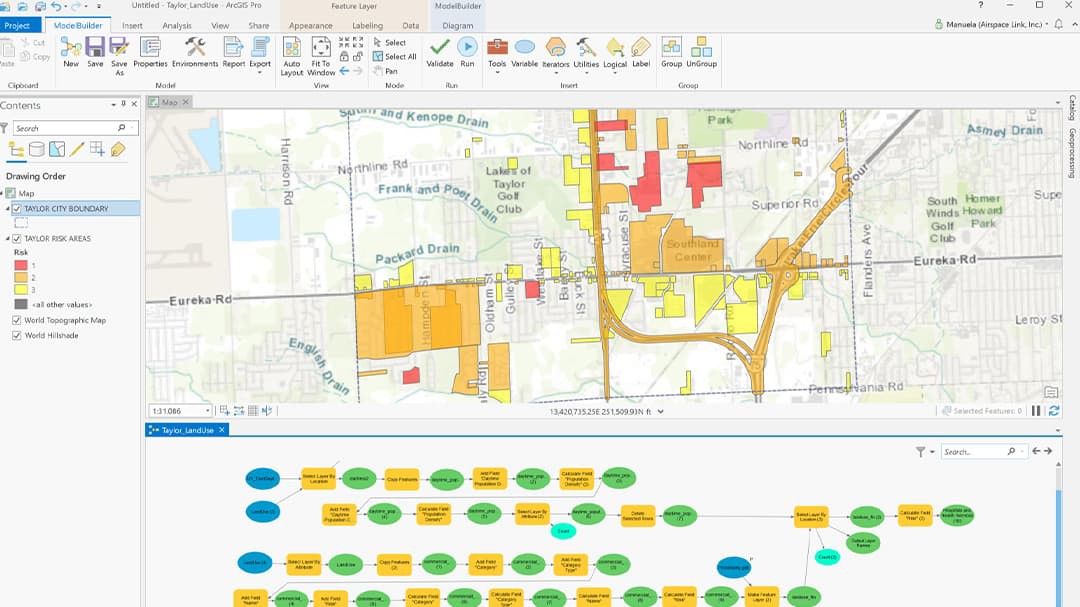Refresh the map view

pyautogui.click(x=1054, y=411)
